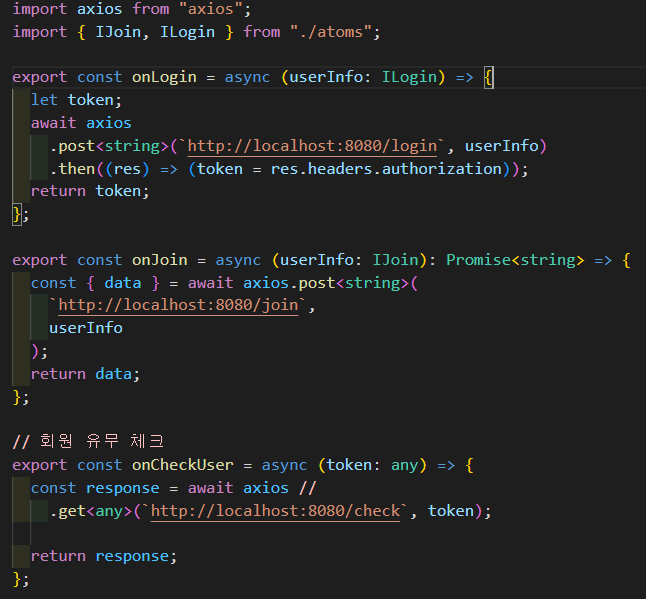The image size is (646, 599).
Task: Click response in the return response statement
Action: [x=132, y=556]
